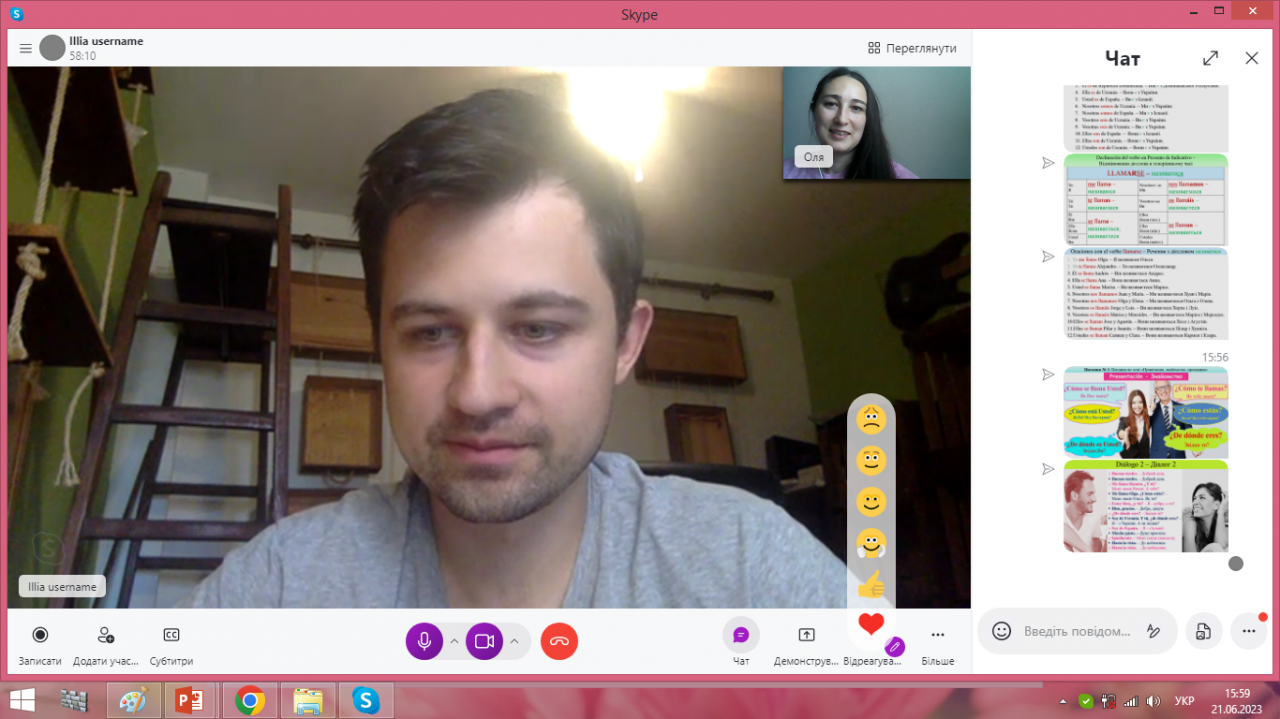Click the red end call button

(x=559, y=641)
